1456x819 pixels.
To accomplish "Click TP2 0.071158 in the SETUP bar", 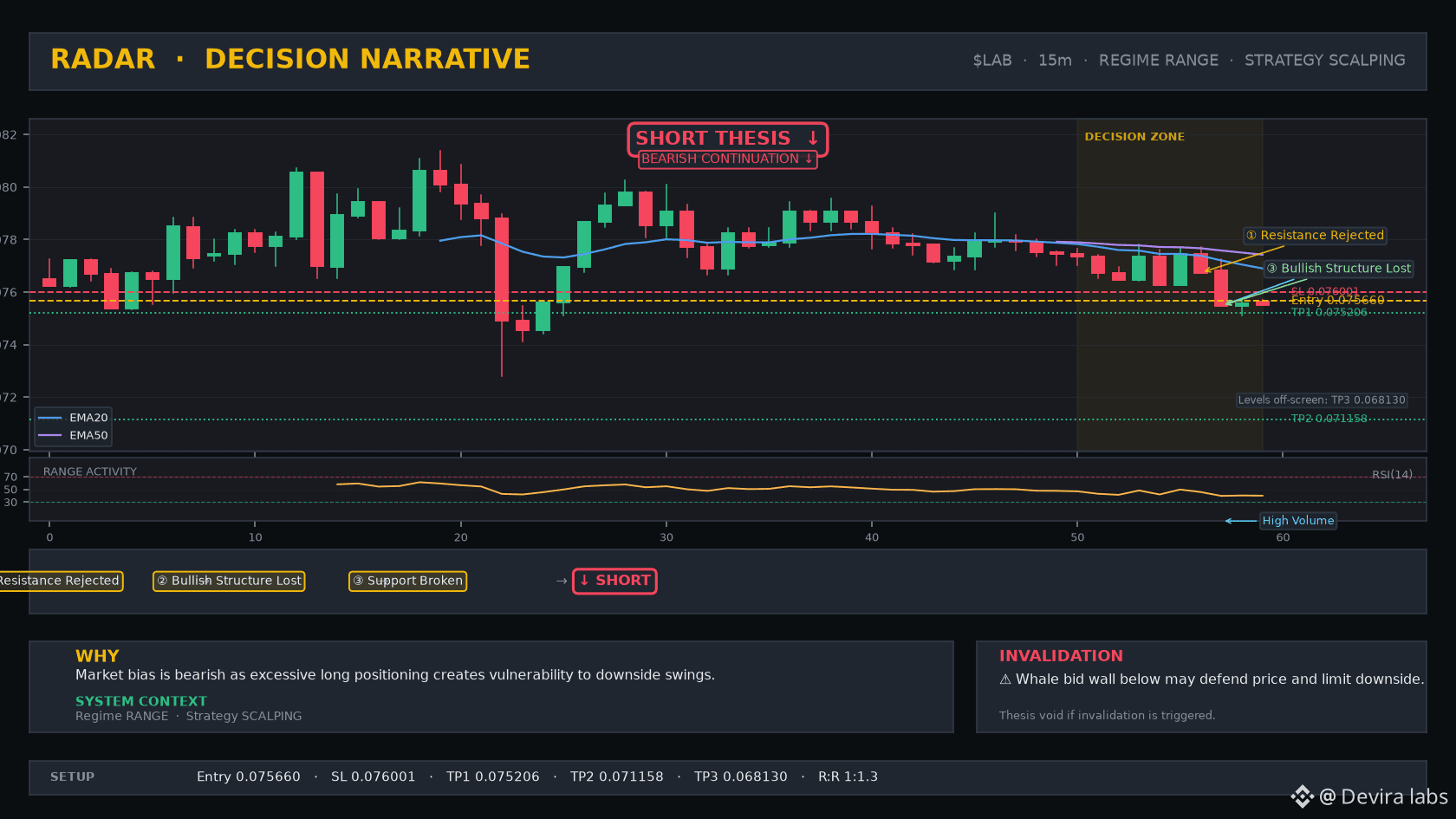I will coord(617,777).
